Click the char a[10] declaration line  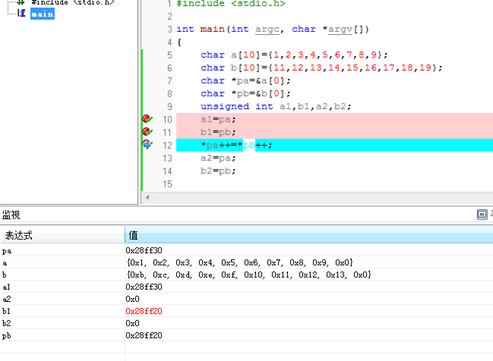pos(294,55)
